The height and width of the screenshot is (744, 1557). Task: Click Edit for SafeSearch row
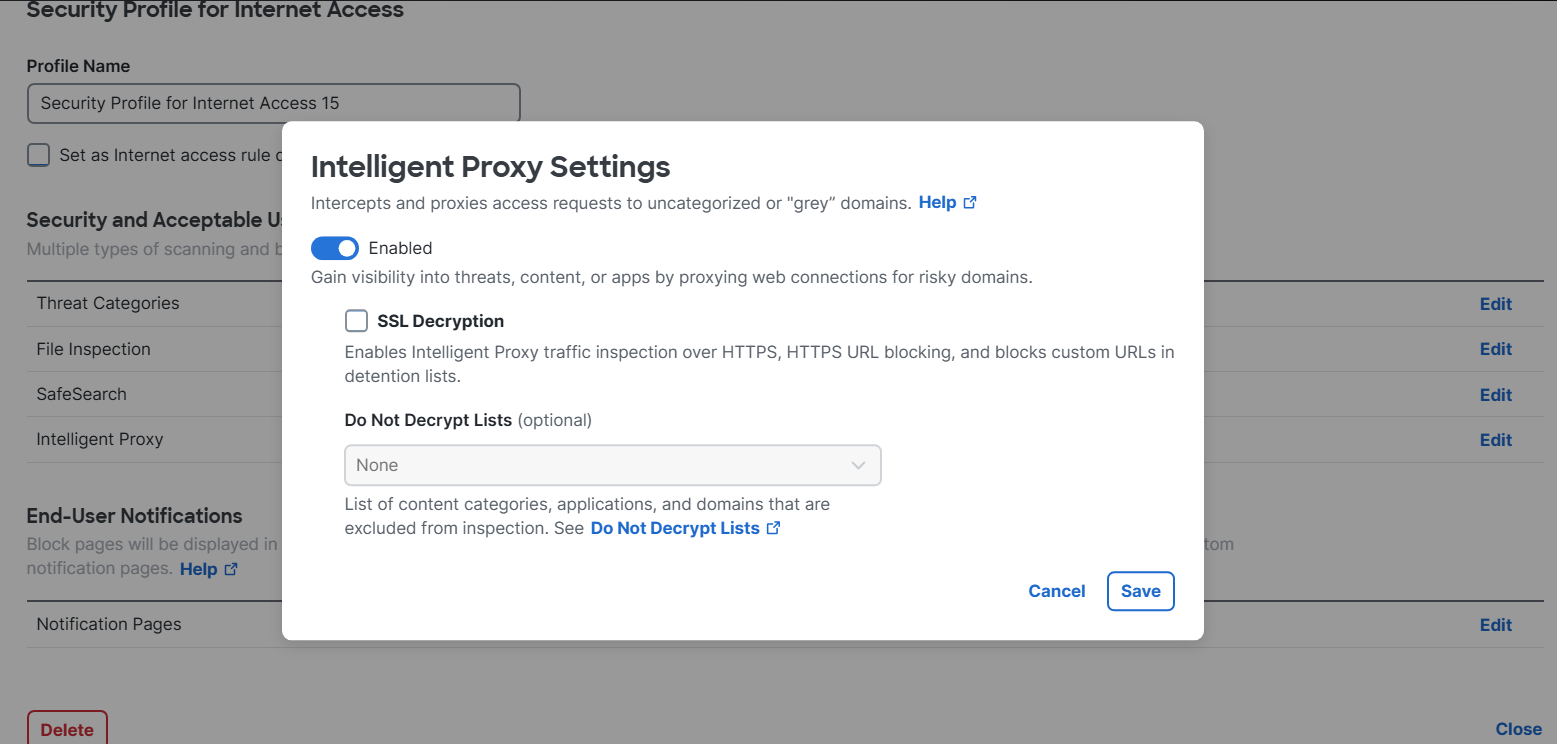1495,395
